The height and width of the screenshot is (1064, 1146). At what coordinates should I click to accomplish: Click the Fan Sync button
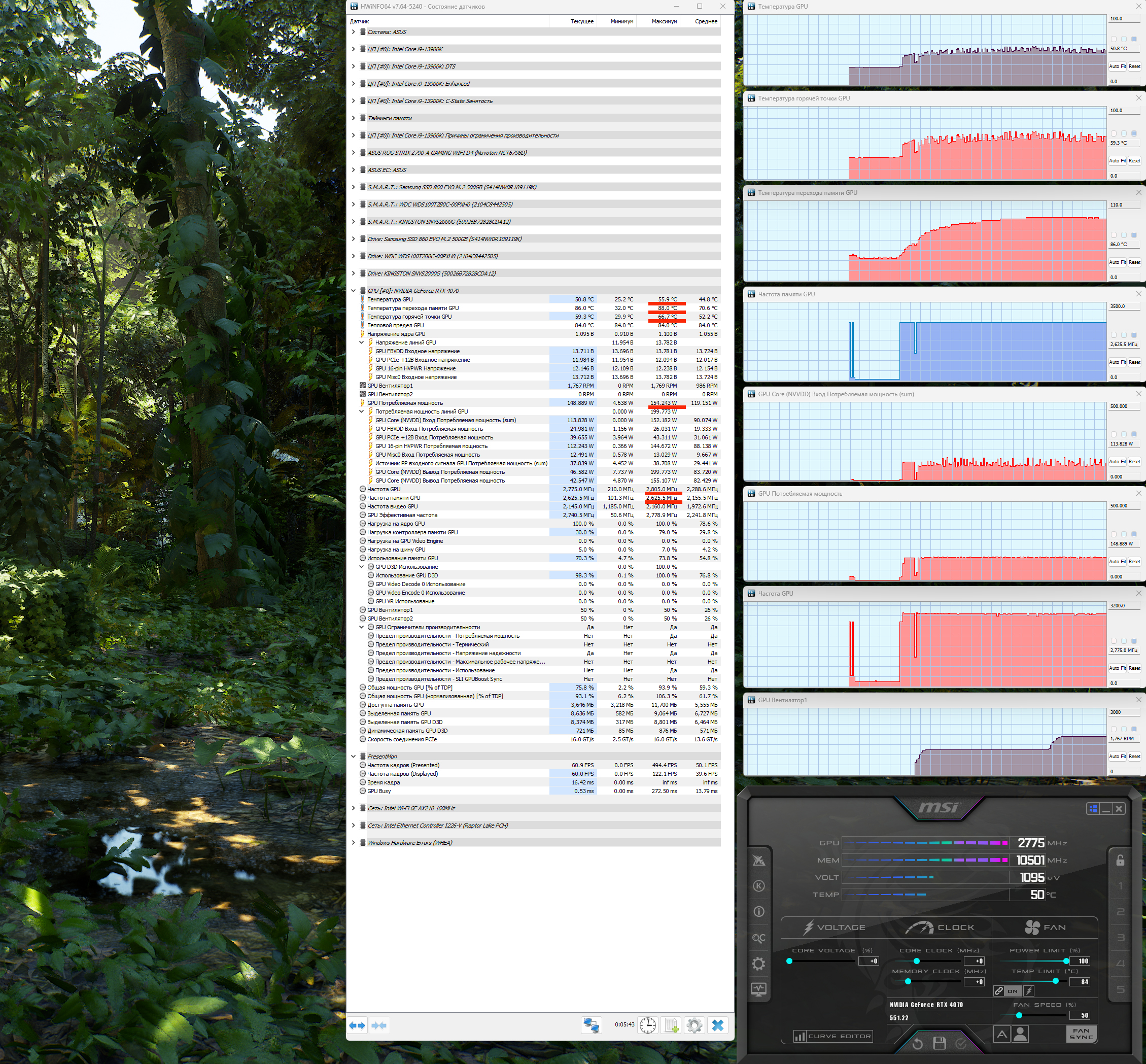pos(1081,1034)
